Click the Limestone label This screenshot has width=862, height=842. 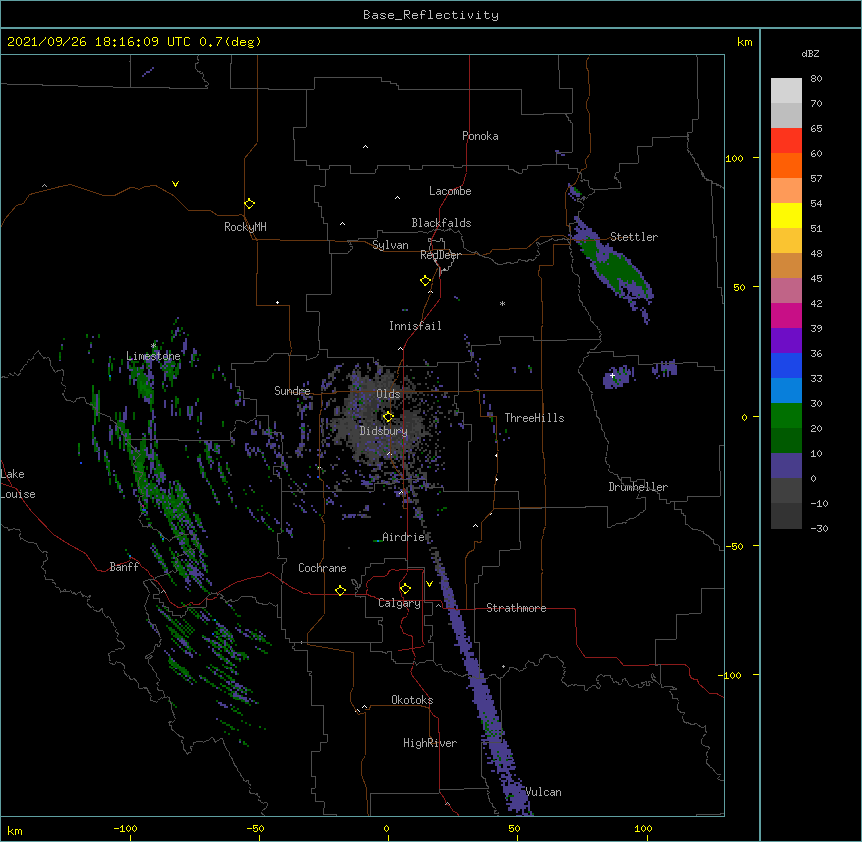coord(153,356)
